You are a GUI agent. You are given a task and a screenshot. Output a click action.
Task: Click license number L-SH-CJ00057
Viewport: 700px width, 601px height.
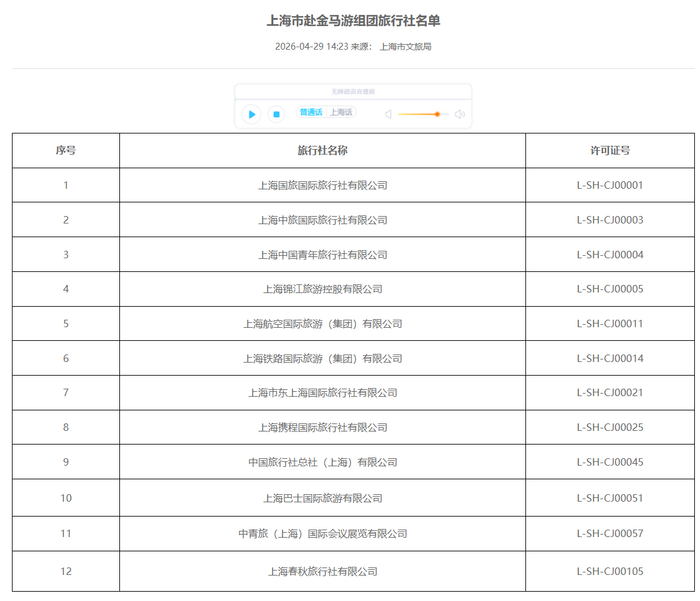610,534
